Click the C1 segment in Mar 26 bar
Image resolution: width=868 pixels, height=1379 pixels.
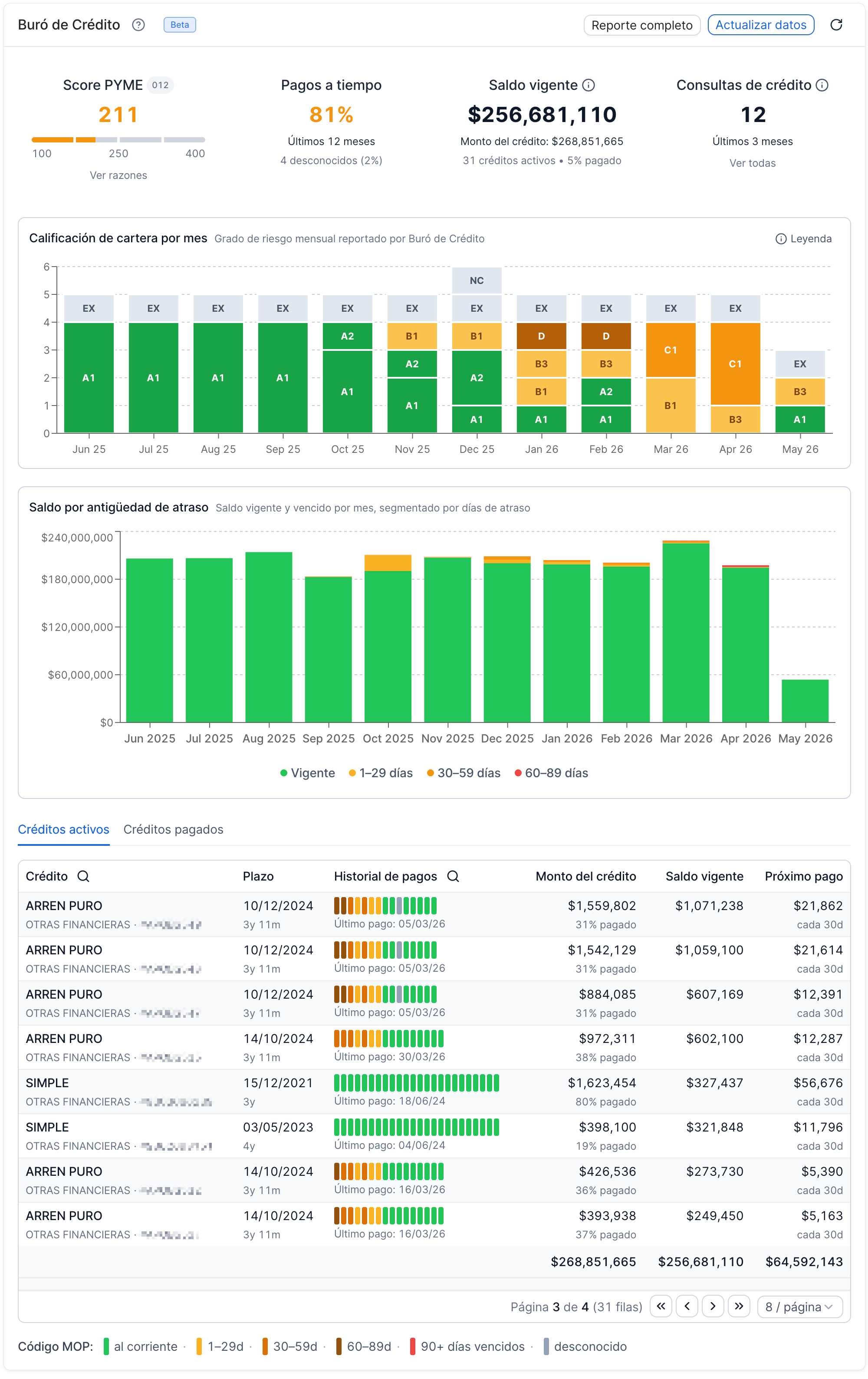point(670,350)
